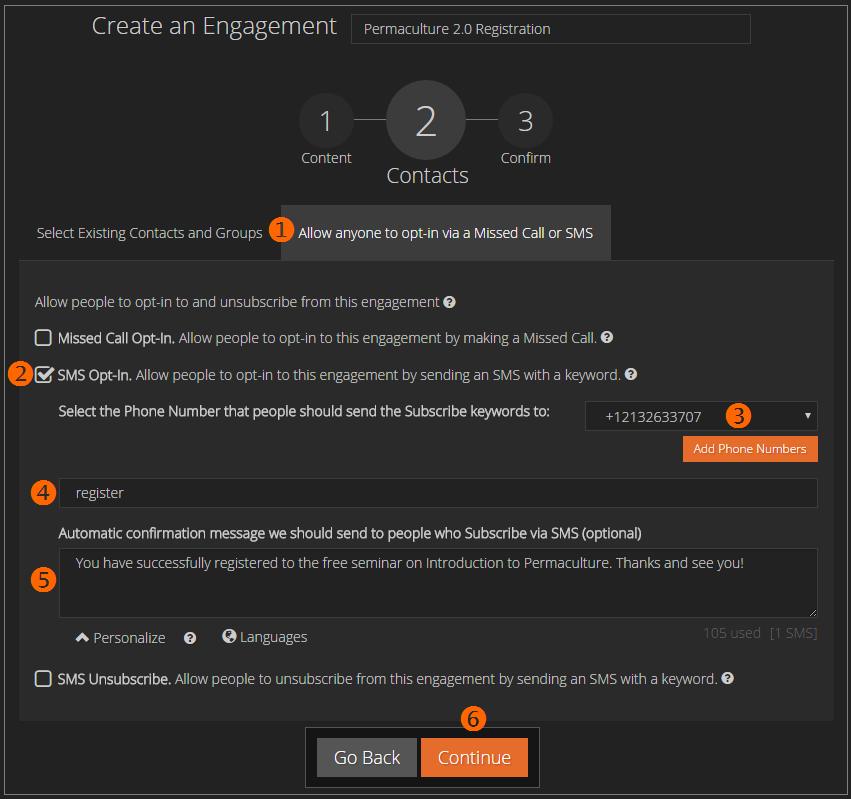
Task: Click help icon beside opt-in description
Action: 450,302
